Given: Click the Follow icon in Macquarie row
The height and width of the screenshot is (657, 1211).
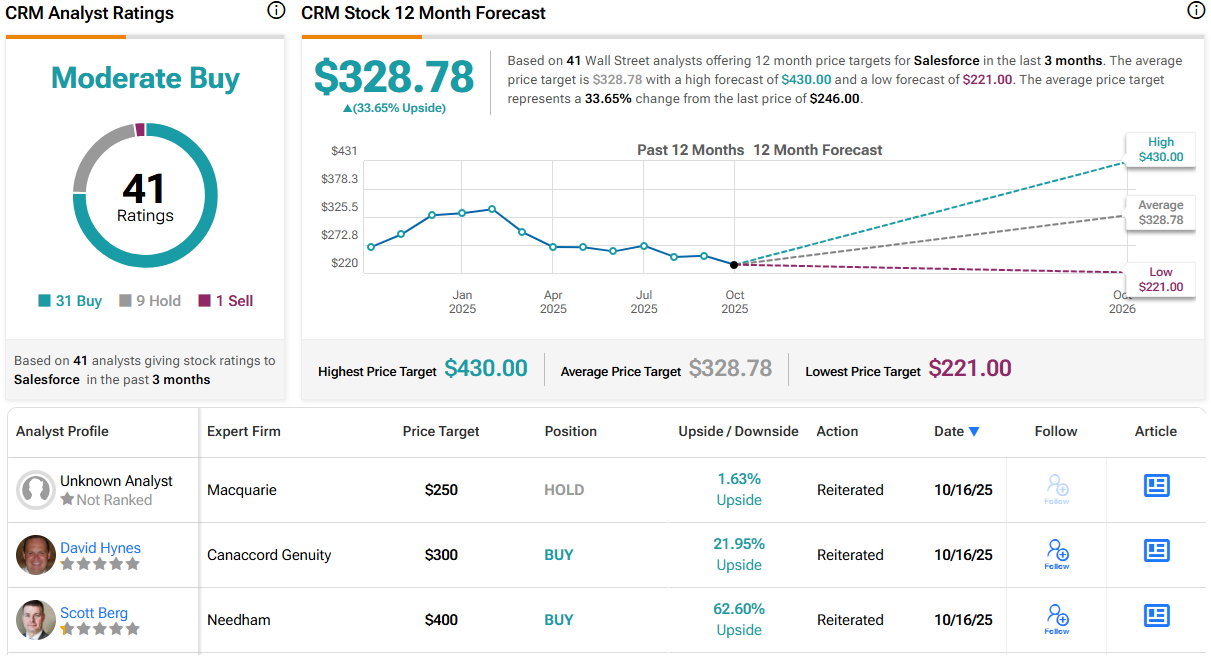Looking at the screenshot, I should tap(1057, 488).
